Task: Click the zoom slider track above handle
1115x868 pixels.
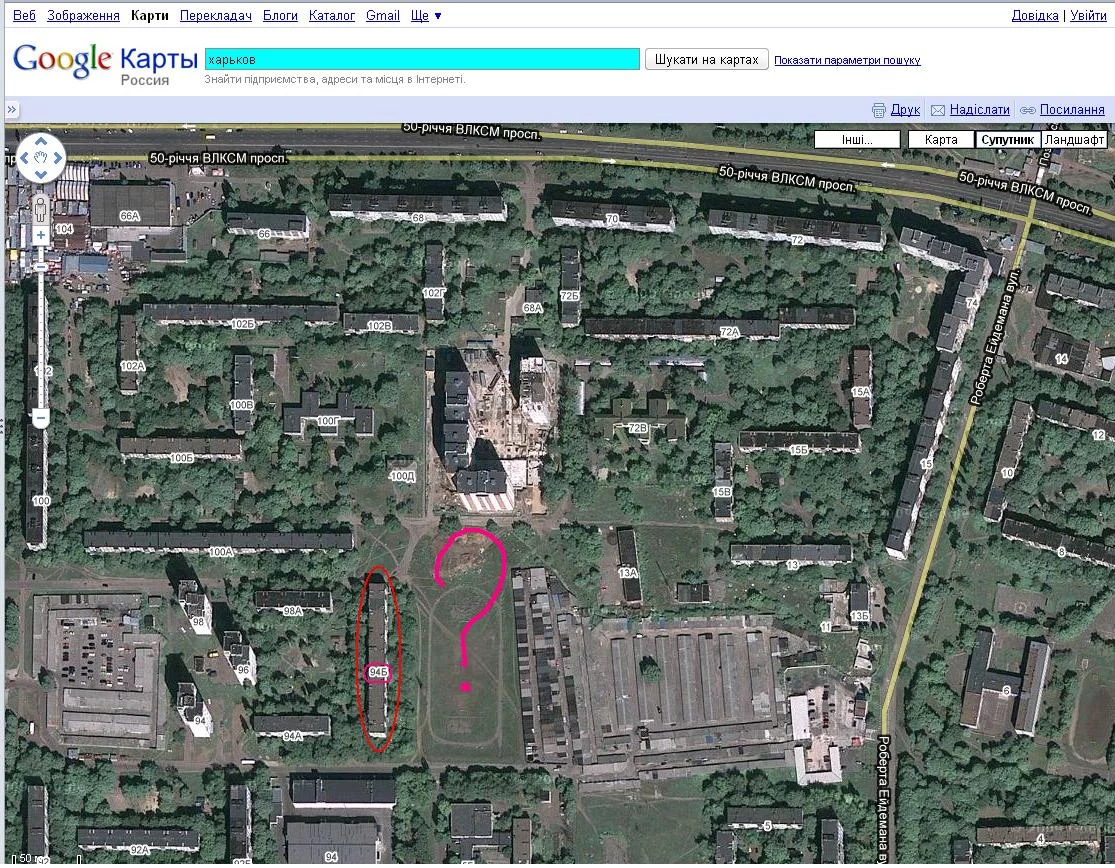Action: click(x=41, y=252)
